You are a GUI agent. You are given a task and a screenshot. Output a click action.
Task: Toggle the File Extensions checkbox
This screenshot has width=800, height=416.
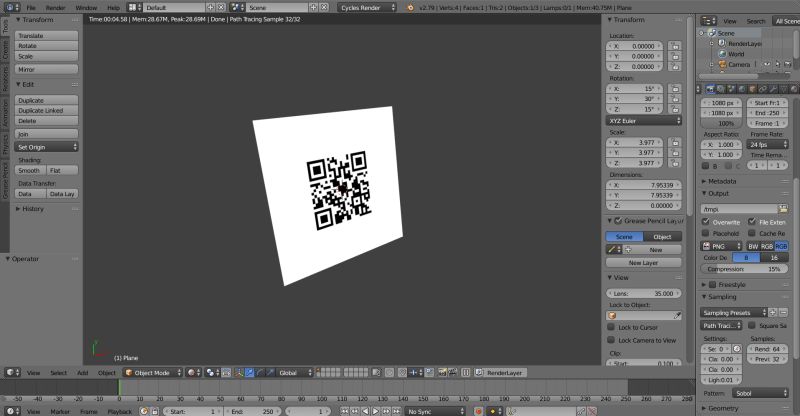click(752, 222)
